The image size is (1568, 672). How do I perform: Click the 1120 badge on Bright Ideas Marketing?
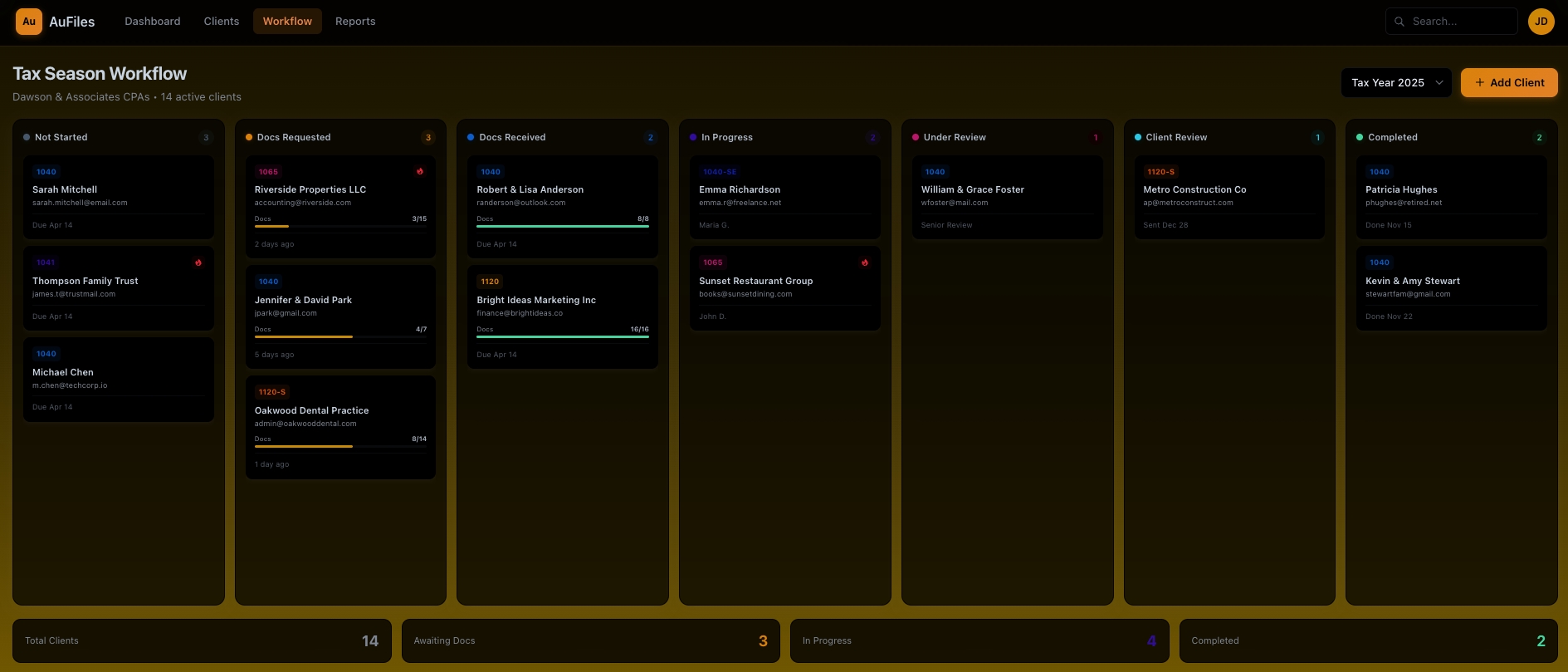click(491, 282)
